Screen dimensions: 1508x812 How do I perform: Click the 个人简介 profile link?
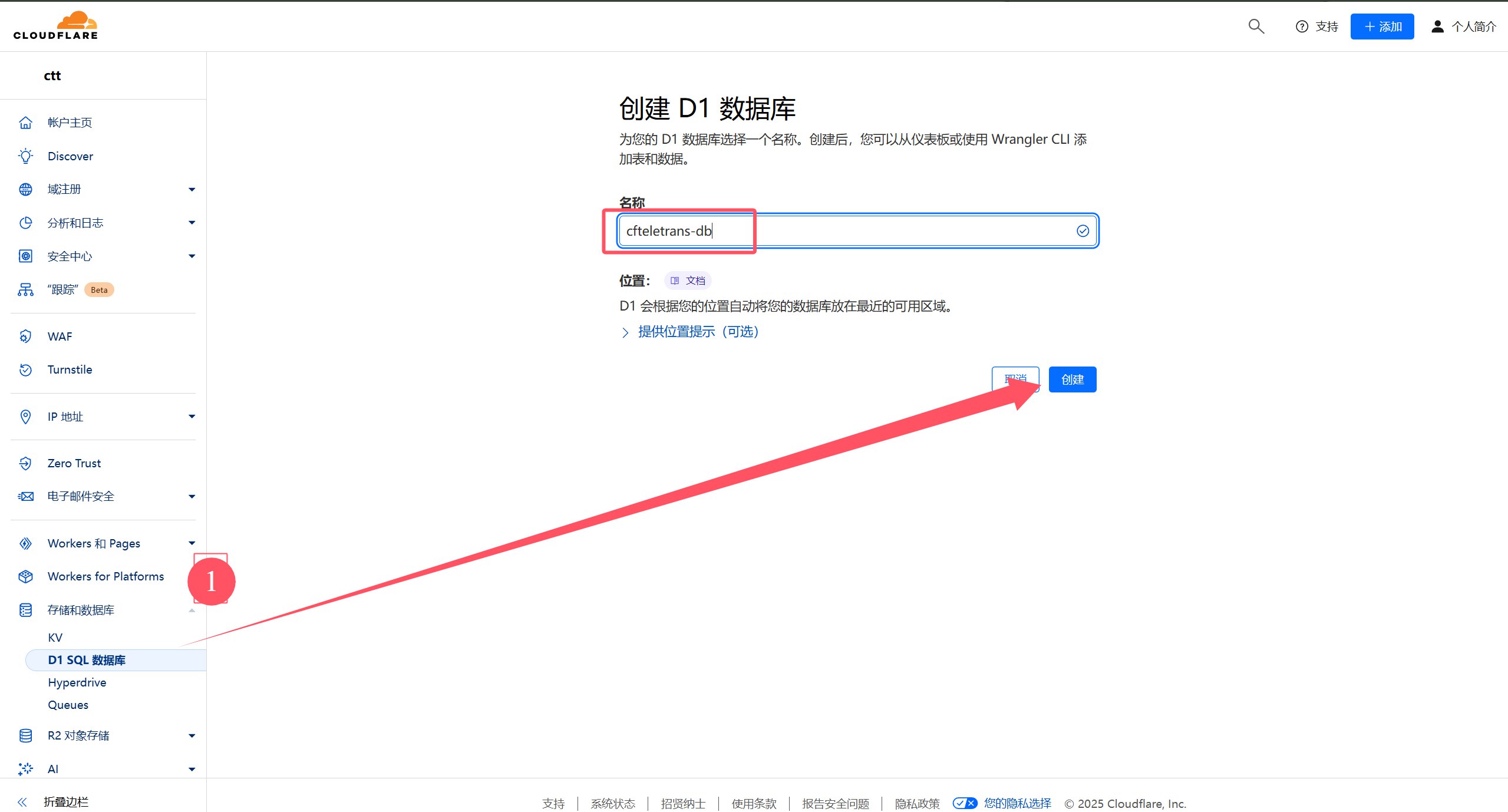(1474, 27)
